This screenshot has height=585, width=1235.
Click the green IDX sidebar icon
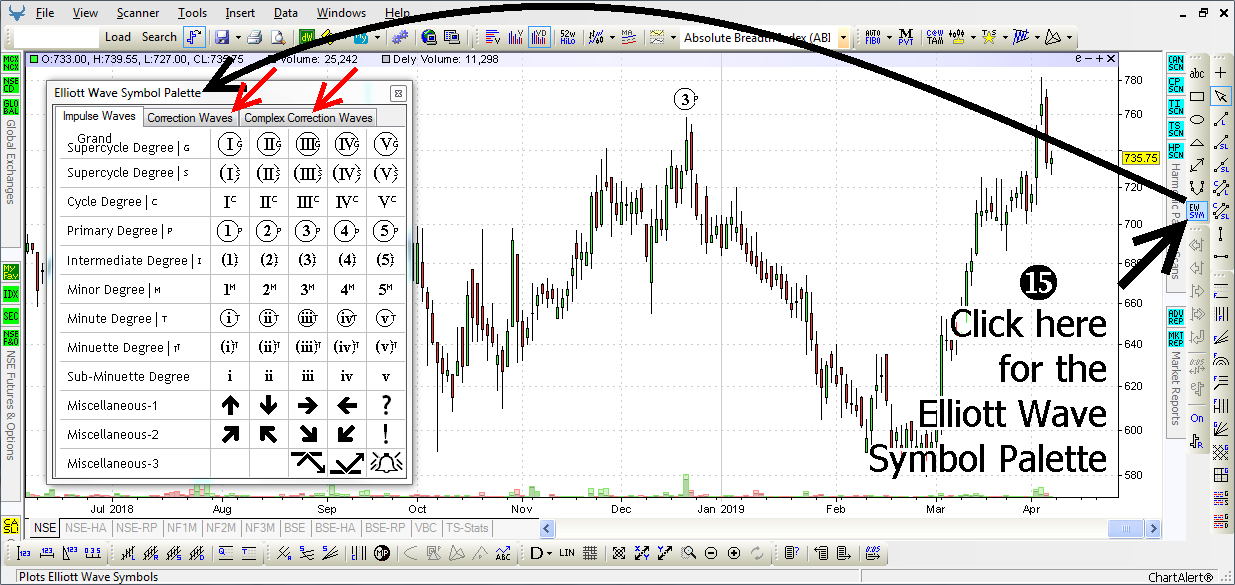(11, 294)
